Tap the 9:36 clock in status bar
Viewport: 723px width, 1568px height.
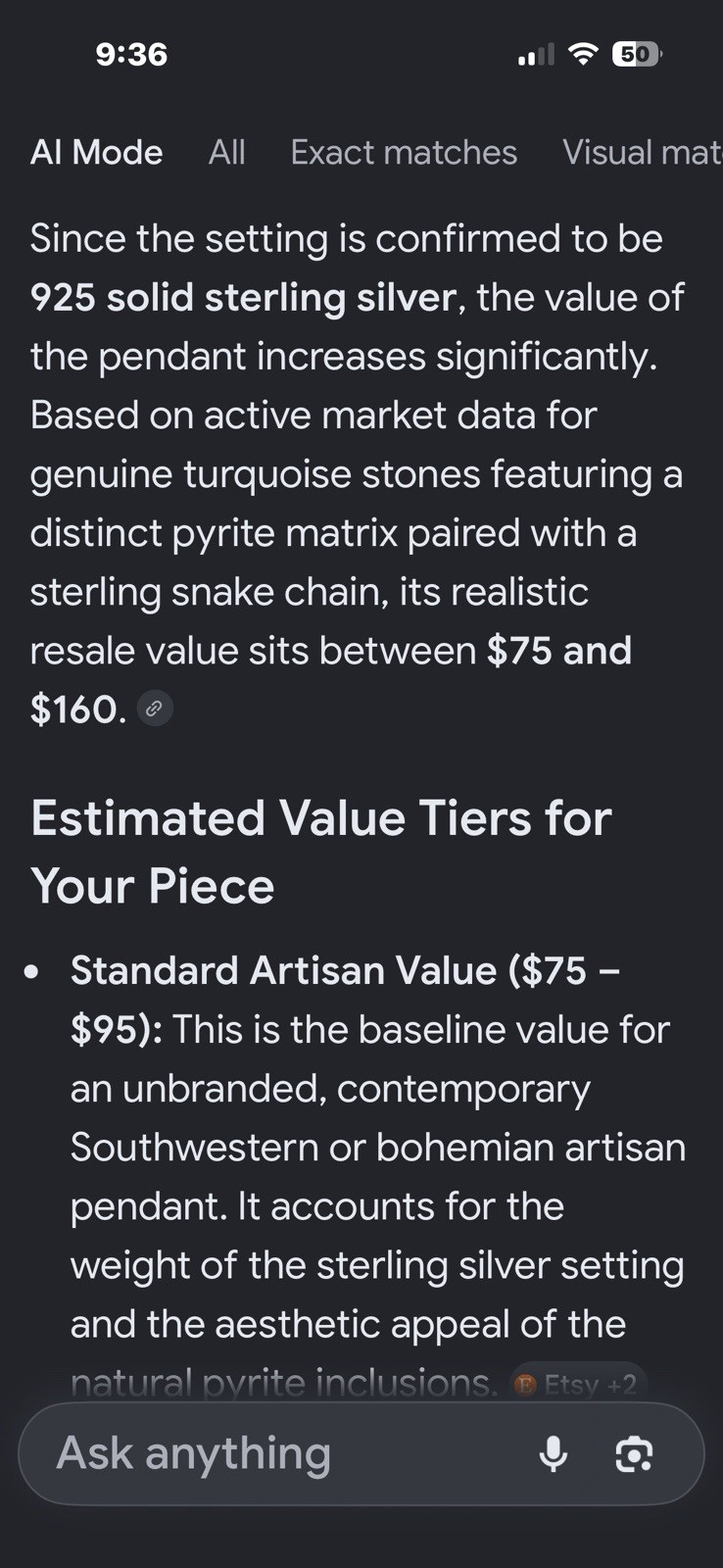pos(131,54)
